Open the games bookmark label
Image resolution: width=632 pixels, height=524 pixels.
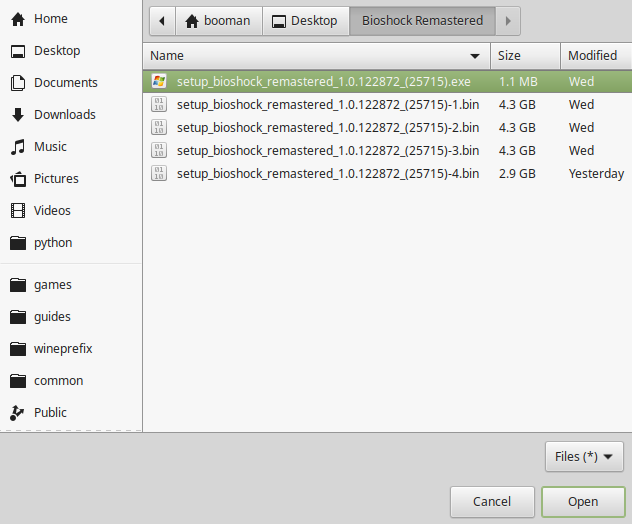pos(53,285)
